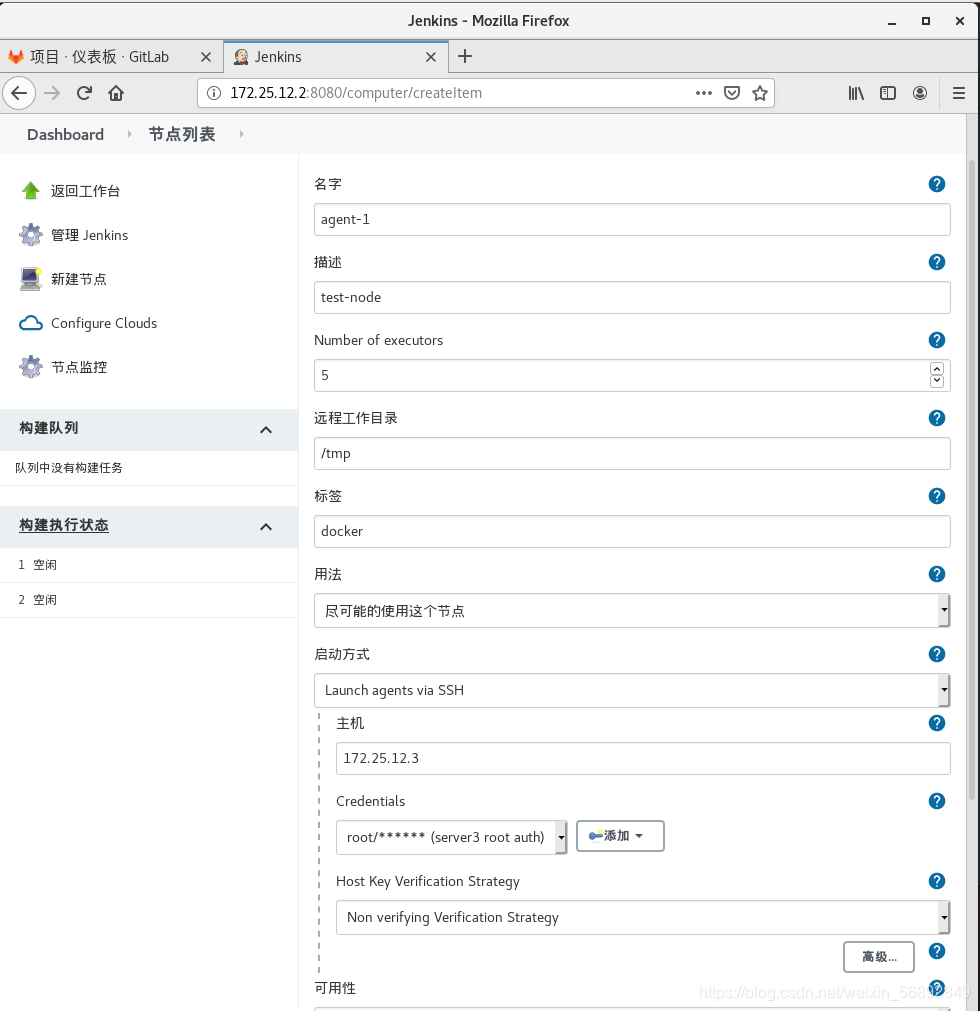Collapse the 构建队列 panel
Viewport: 980px width, 1011px height.
point(266,429)
